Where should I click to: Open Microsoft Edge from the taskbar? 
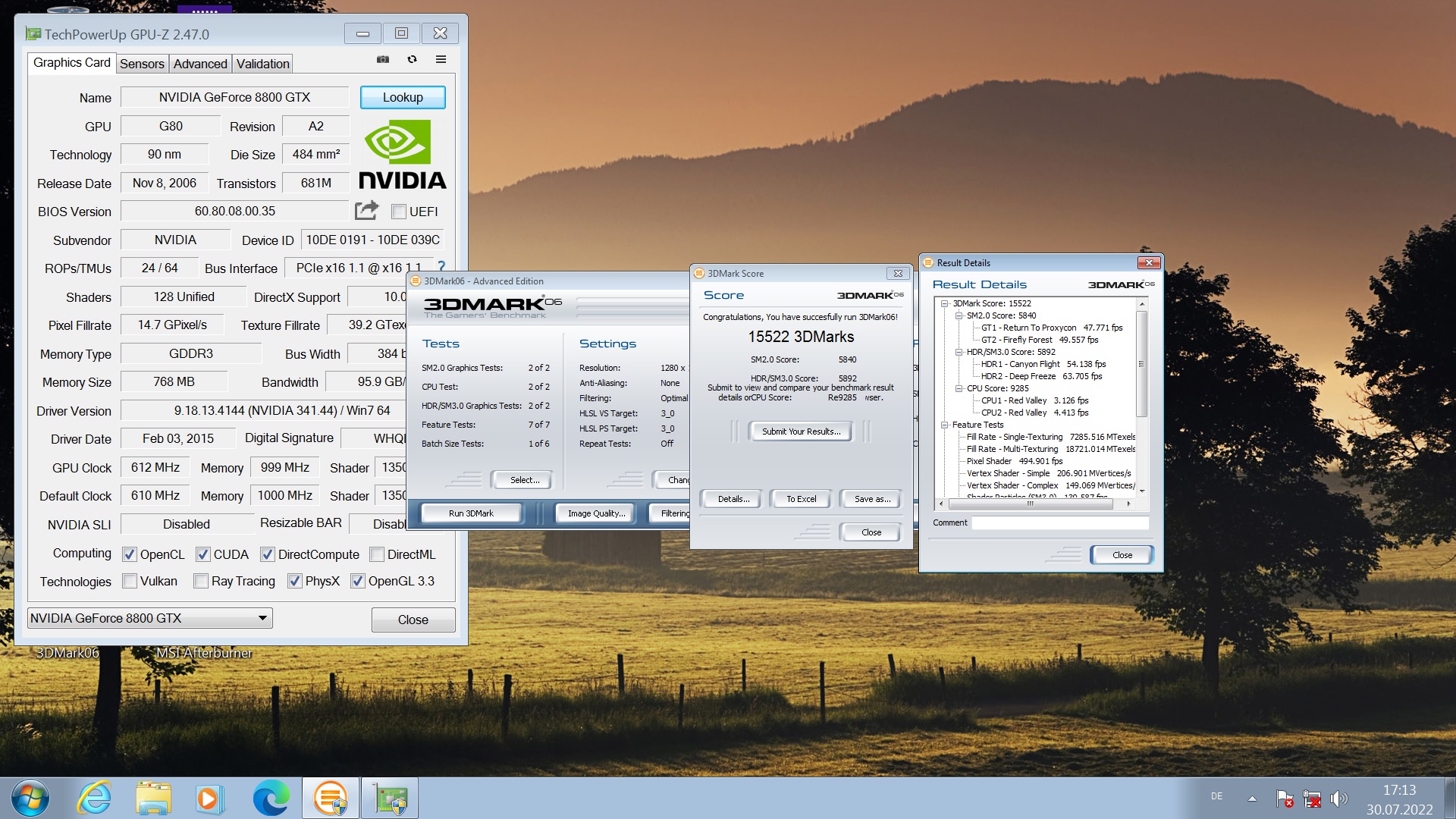click(271, 799)
